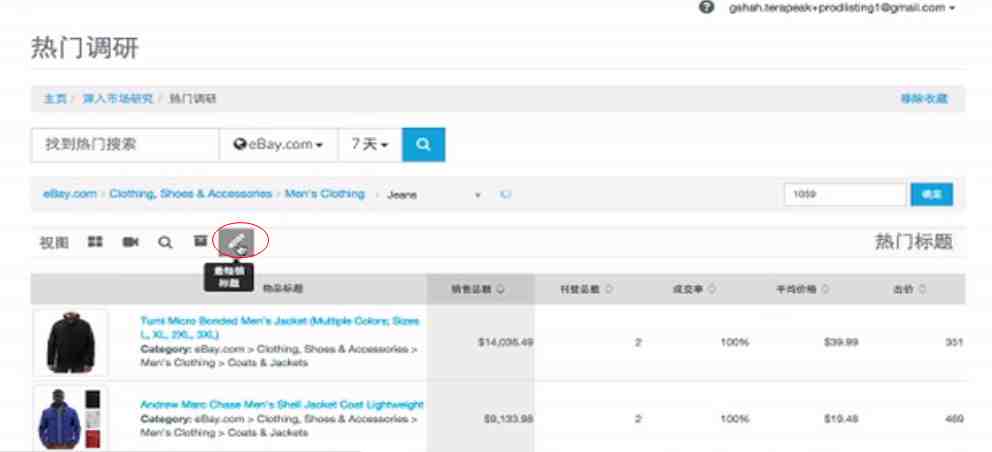Click the $9,133.98 sales value
The width and height of the screenshot is (992, 452).
pos(509,419)
